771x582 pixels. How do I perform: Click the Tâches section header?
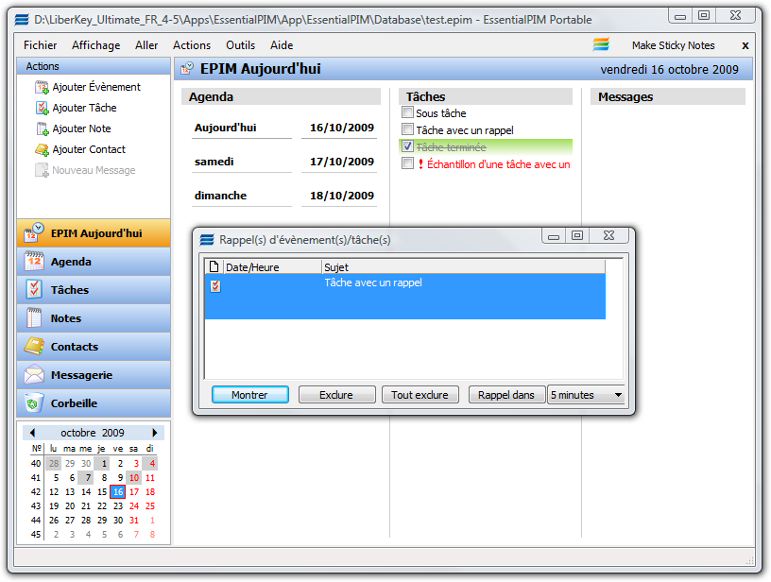485,97
